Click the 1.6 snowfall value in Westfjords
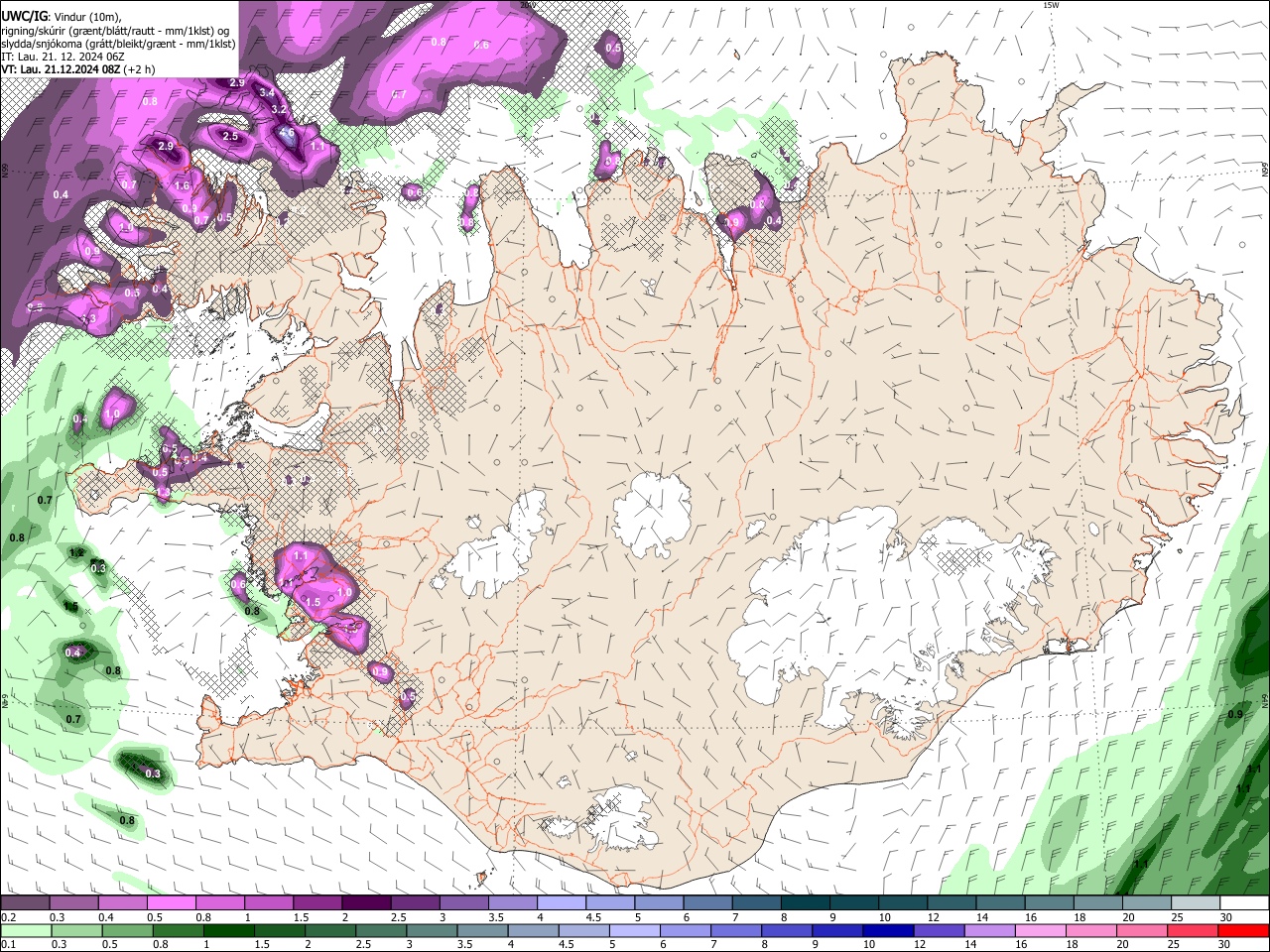1270x952 pixels. [182, 185]
